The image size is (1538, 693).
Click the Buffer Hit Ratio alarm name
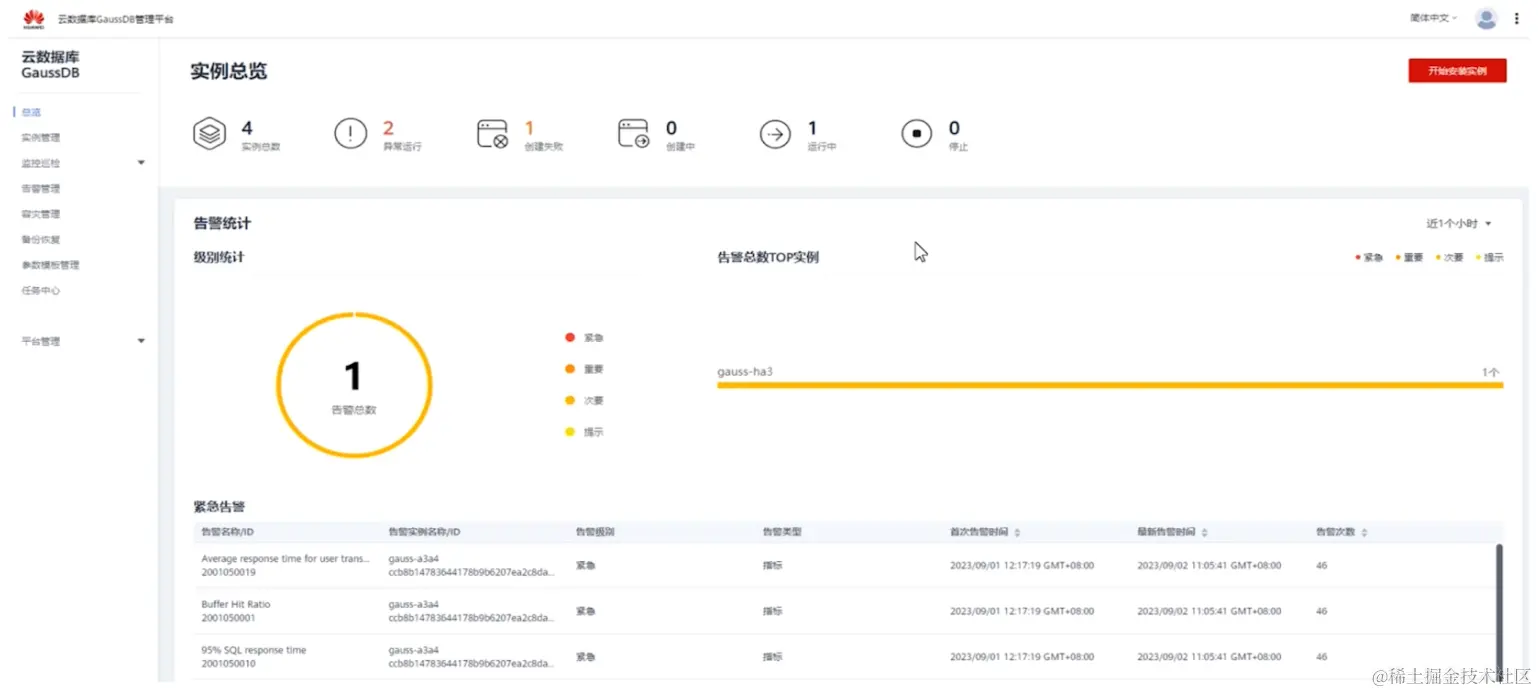[236, 605]
